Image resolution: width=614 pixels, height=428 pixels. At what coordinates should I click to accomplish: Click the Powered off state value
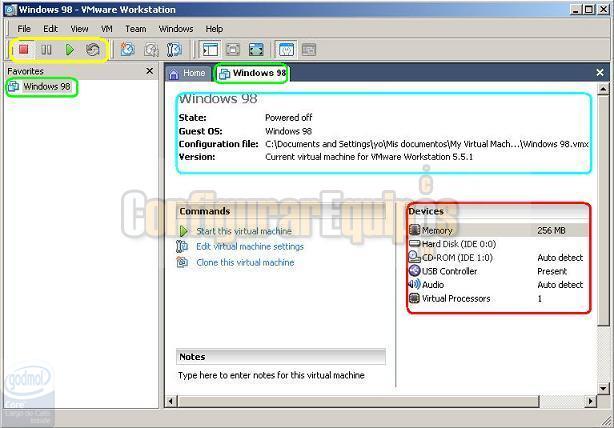coord(289,117)
